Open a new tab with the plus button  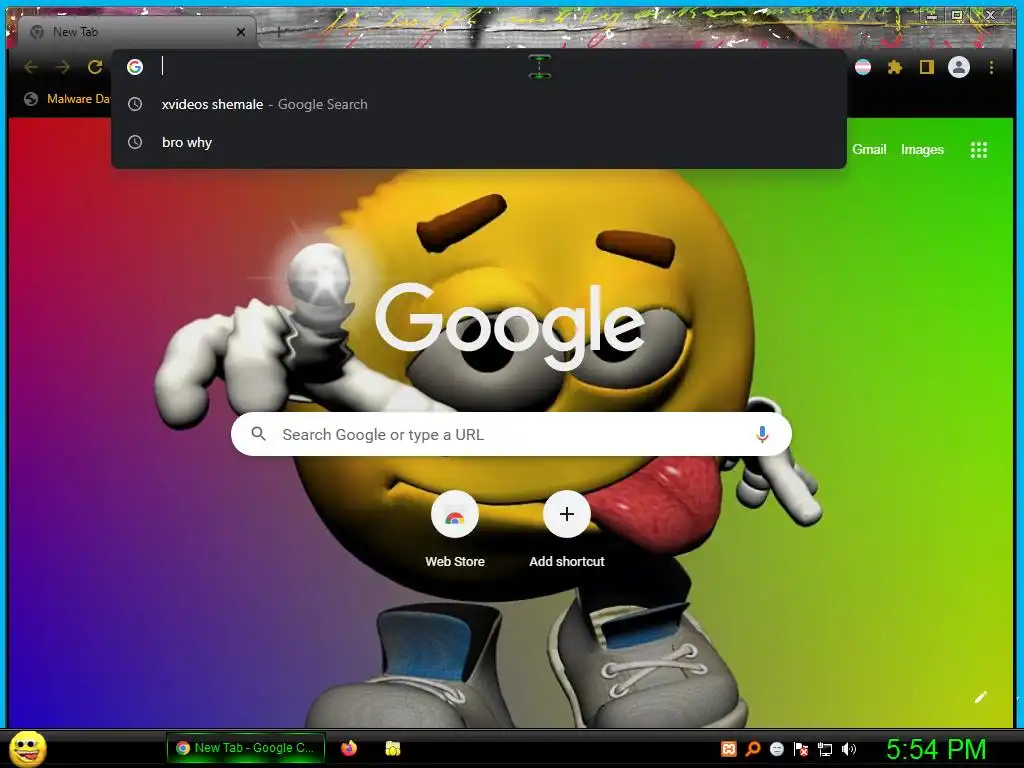[278, 31]
